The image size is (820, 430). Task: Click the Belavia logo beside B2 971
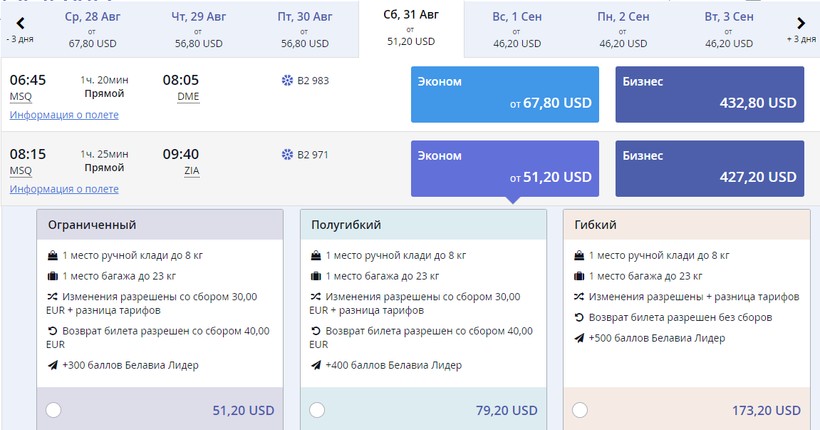pyautogui.click(x=288, y=155)
